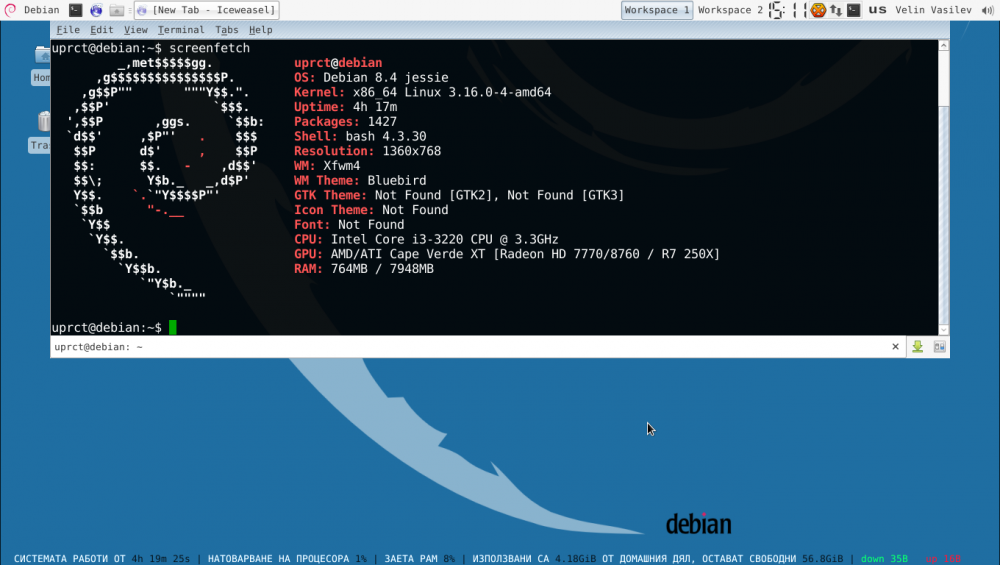The height and width of the screenshot is (565, 1000).
Task: Click the terminal scrollbar up arrow
Action: pos(943,45)
